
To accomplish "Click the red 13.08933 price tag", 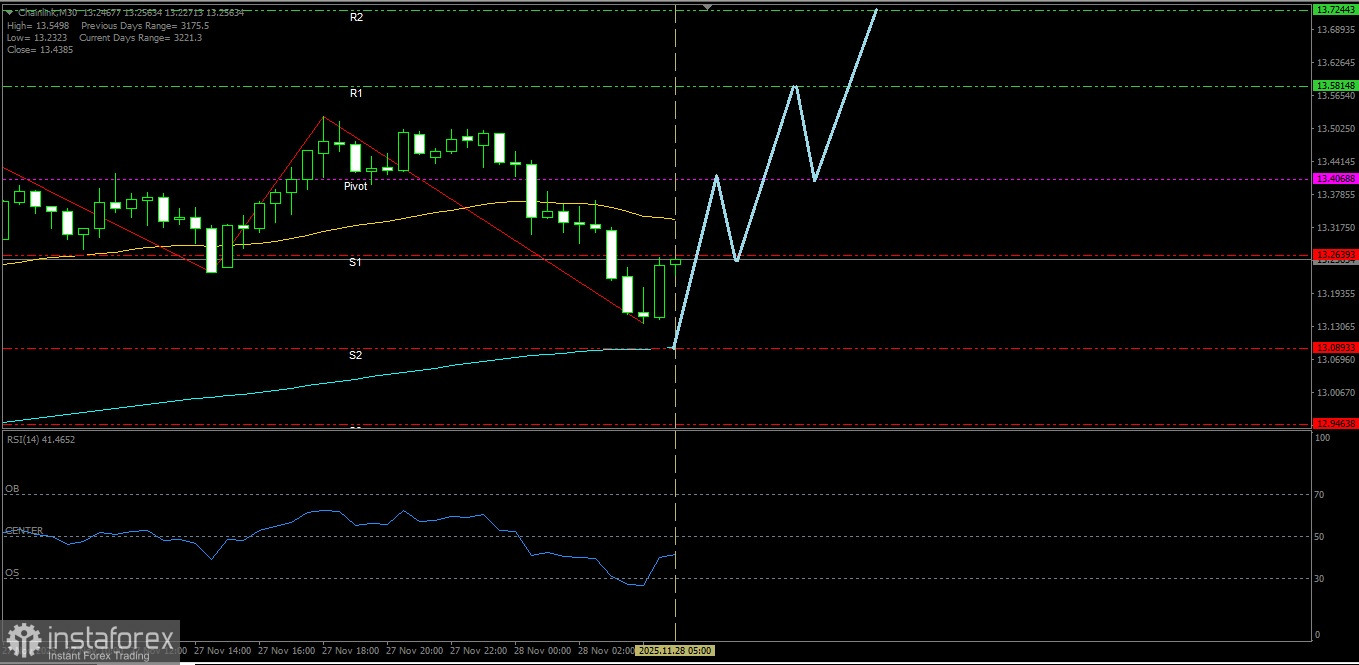I will [1335, 348].
